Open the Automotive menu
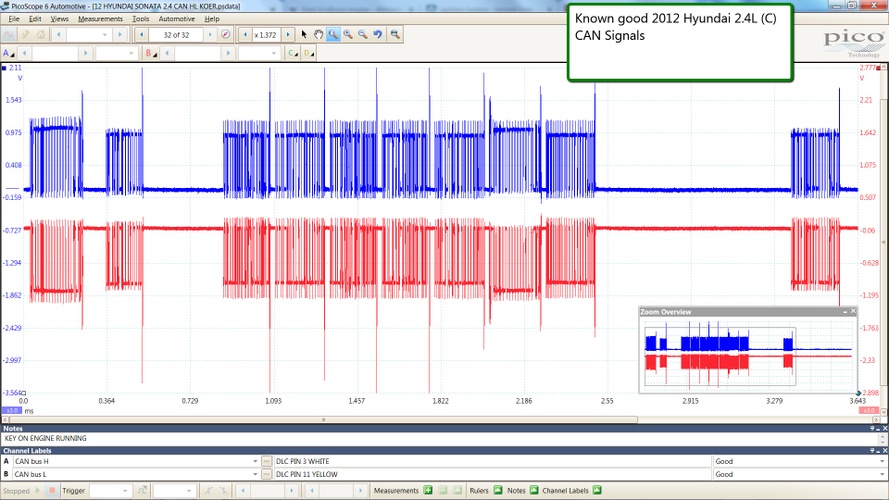889x500 pixels. 176,19
